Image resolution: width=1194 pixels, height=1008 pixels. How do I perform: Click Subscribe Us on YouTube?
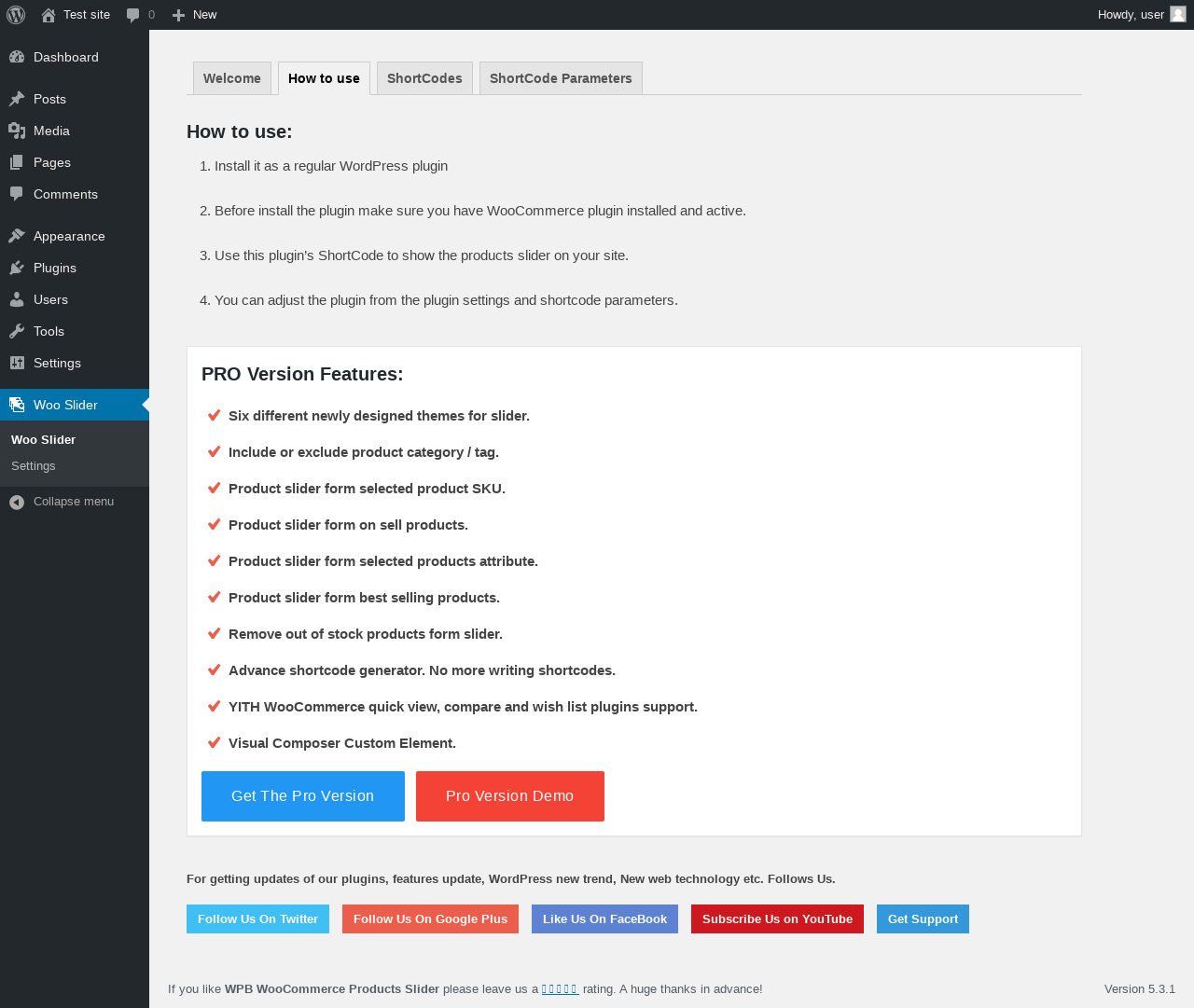click(777, 918)
